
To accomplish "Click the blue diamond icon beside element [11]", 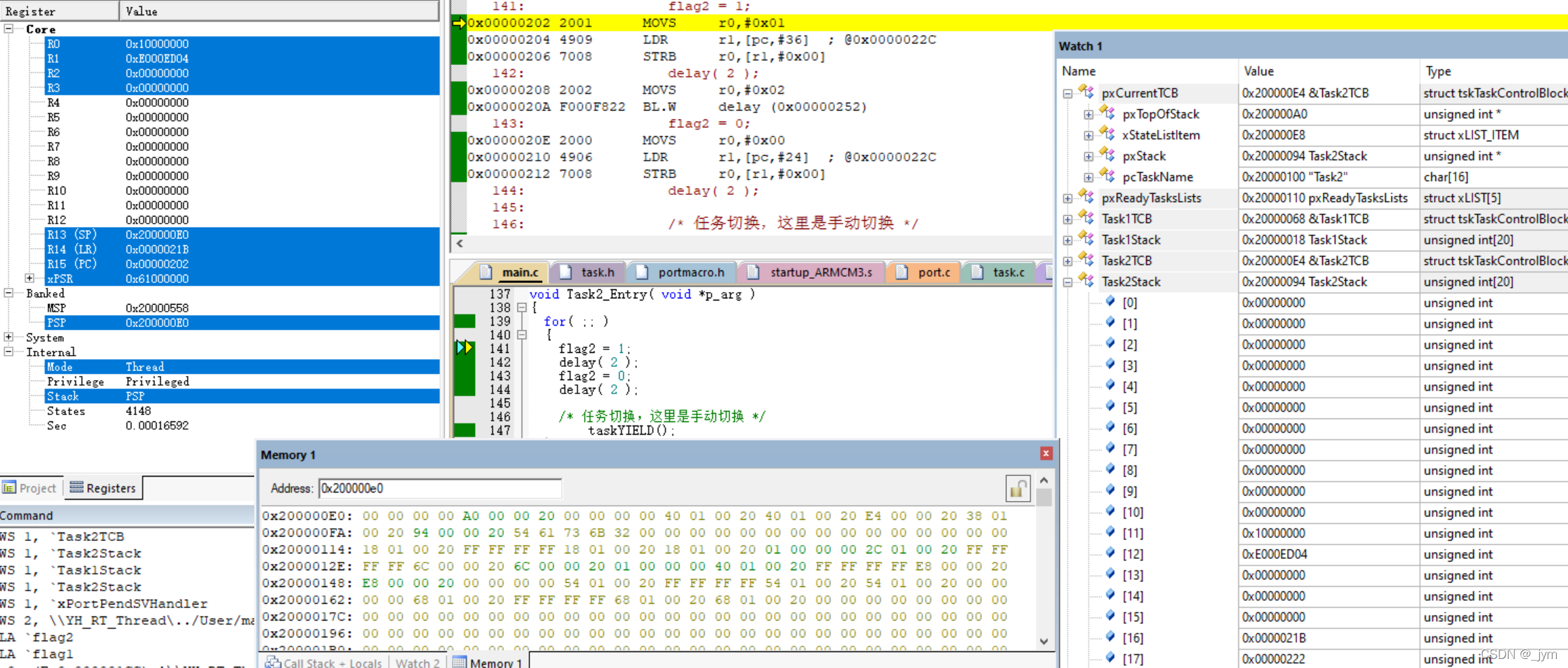I will click(1111, 532).
